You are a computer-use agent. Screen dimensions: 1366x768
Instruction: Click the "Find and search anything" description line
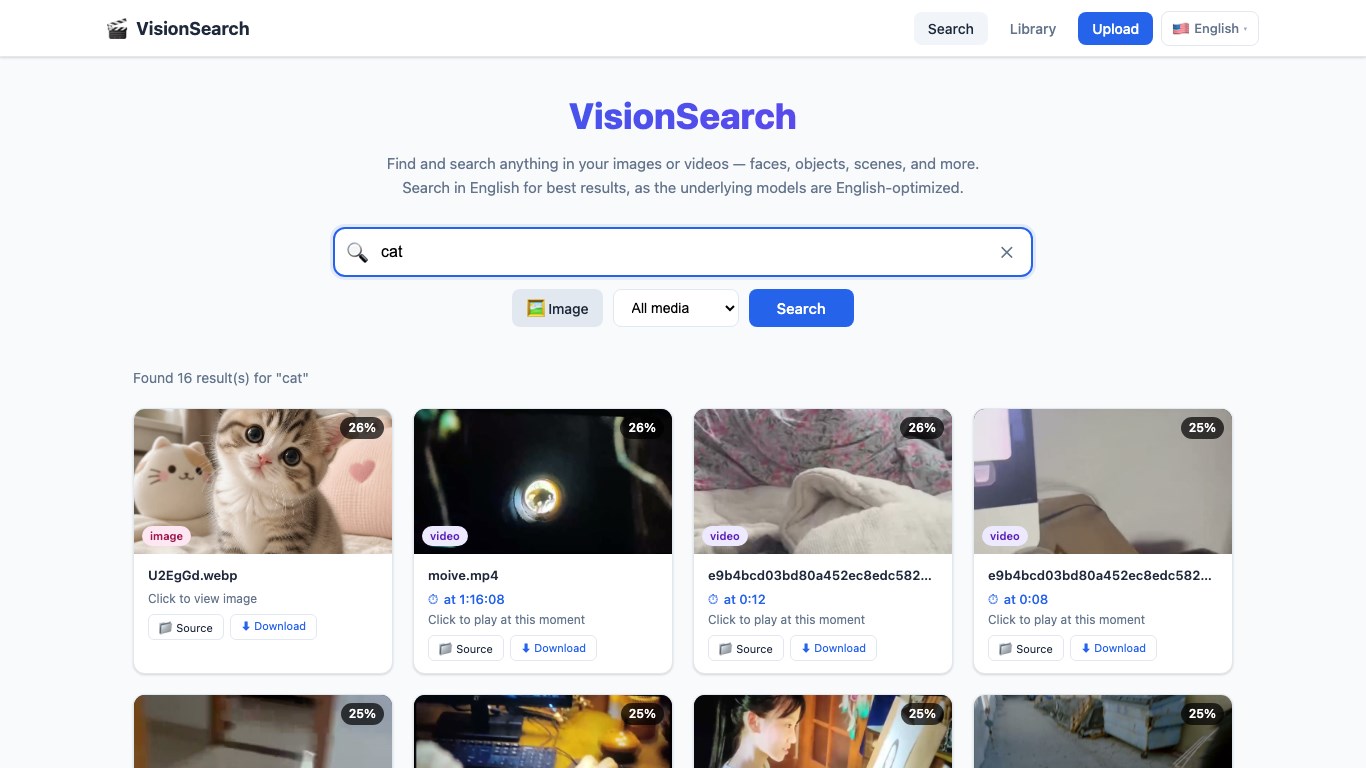click(x=683, y=163)
